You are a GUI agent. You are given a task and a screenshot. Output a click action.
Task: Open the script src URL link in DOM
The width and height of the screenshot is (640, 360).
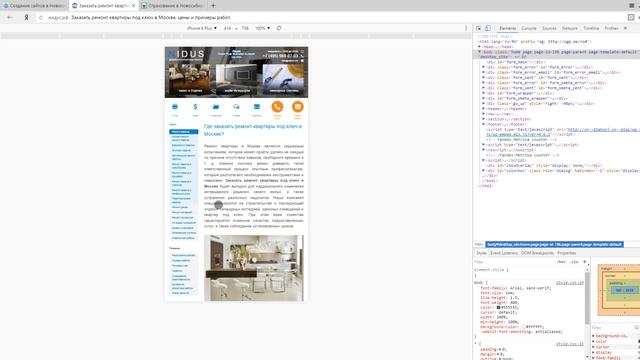tap(603, 129)
